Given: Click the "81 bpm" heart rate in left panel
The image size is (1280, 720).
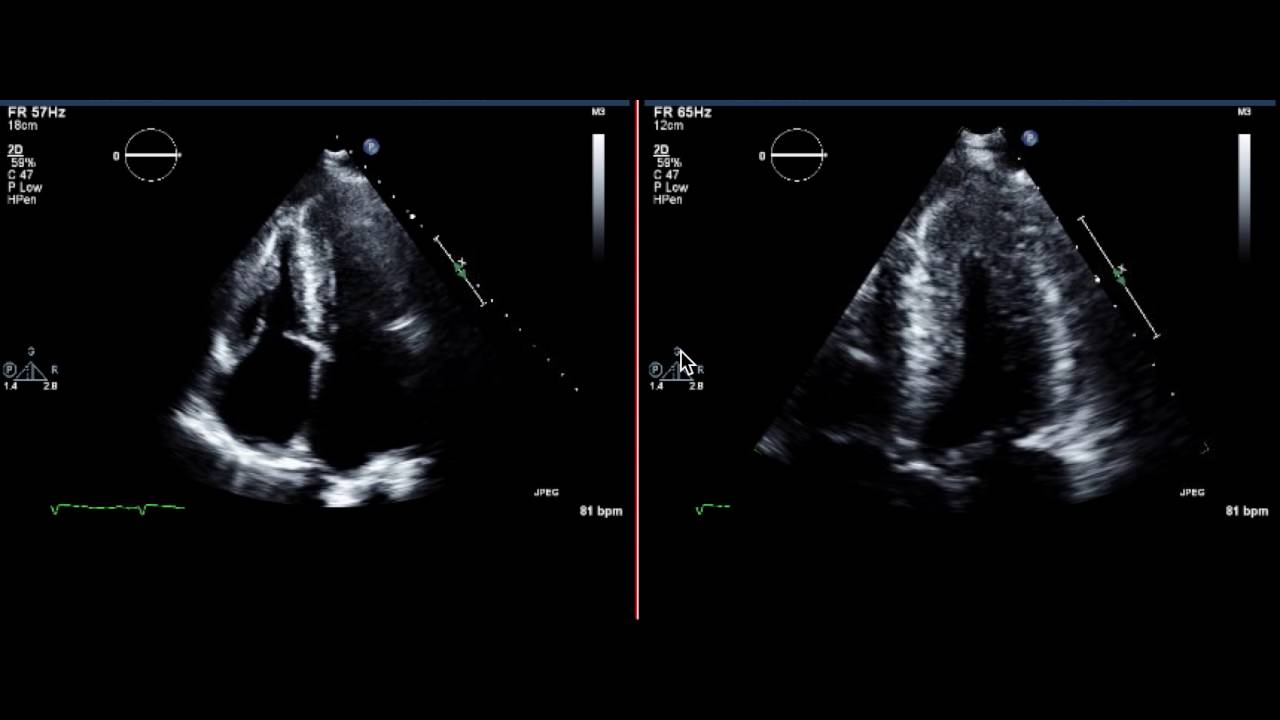Looking at the screenshot, I should click(x=601, y=511).
